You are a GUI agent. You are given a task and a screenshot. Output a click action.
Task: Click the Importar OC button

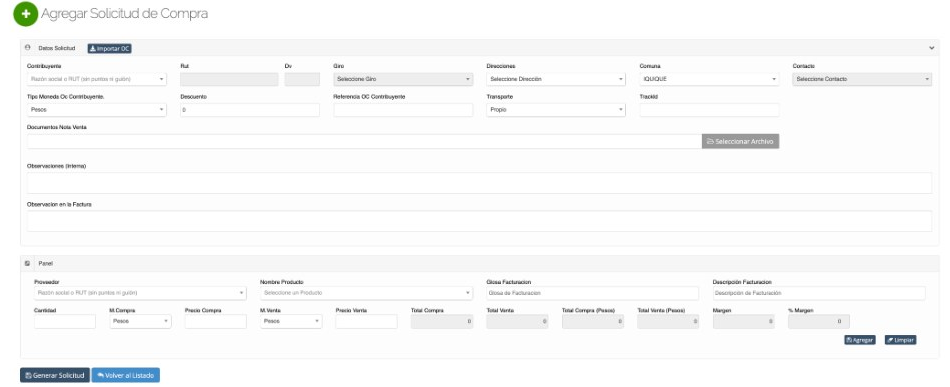(x=110, y=48)
